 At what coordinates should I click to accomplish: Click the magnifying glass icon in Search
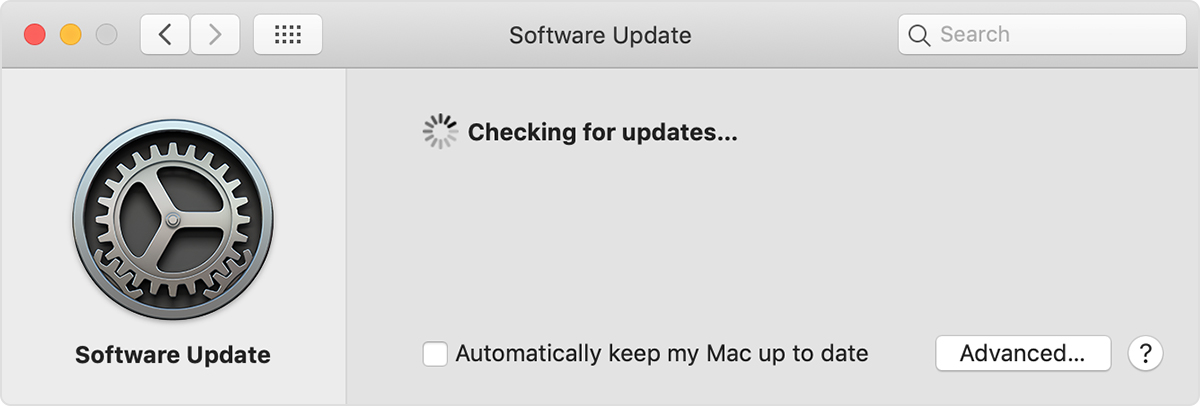(x=919, y=35)
